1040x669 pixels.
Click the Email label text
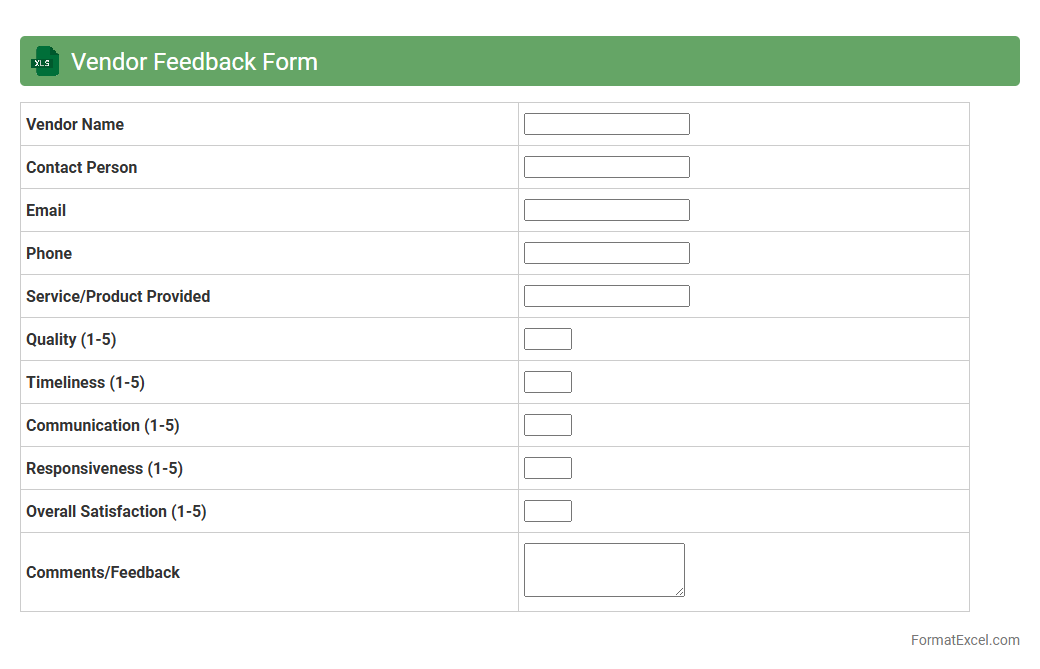point(46,210)
